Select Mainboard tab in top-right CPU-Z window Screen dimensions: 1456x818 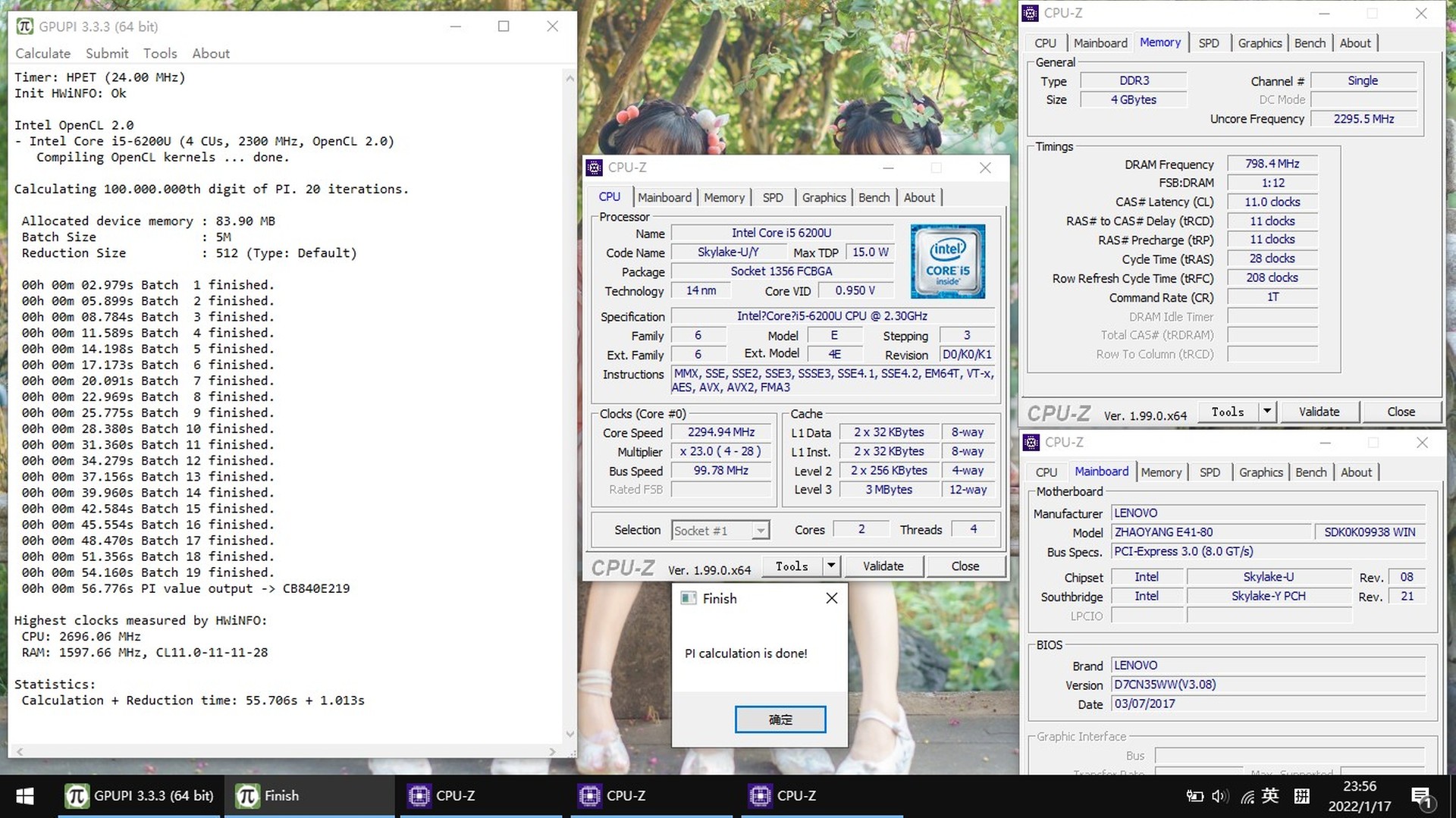pos(1100,43)
